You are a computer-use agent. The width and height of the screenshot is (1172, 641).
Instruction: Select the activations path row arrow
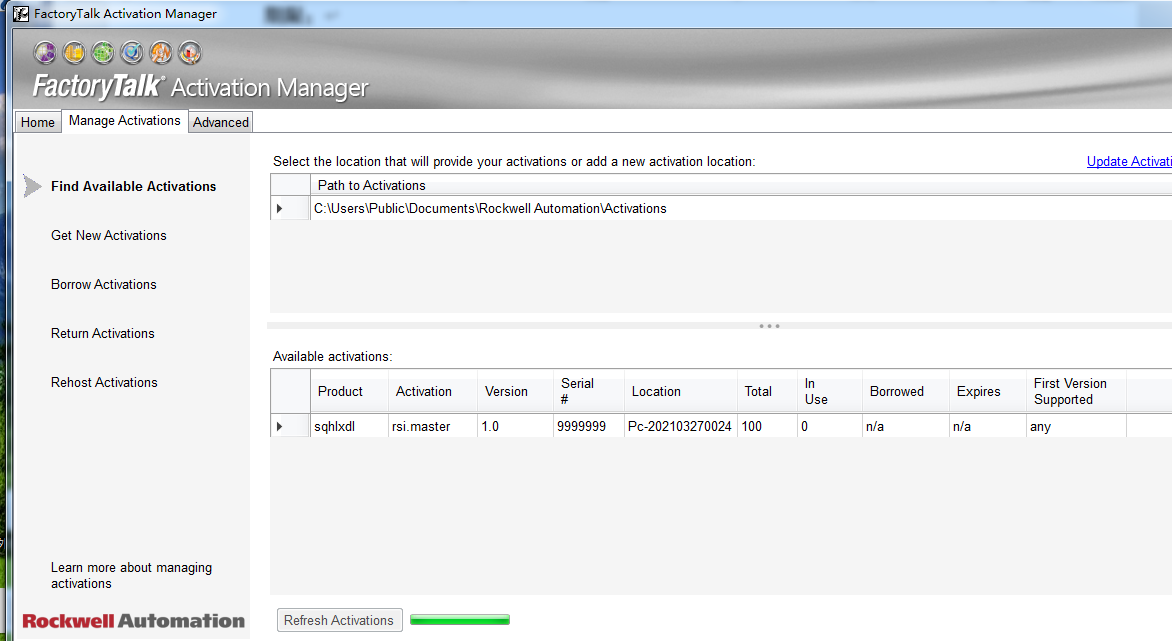(x=280, y=209)
